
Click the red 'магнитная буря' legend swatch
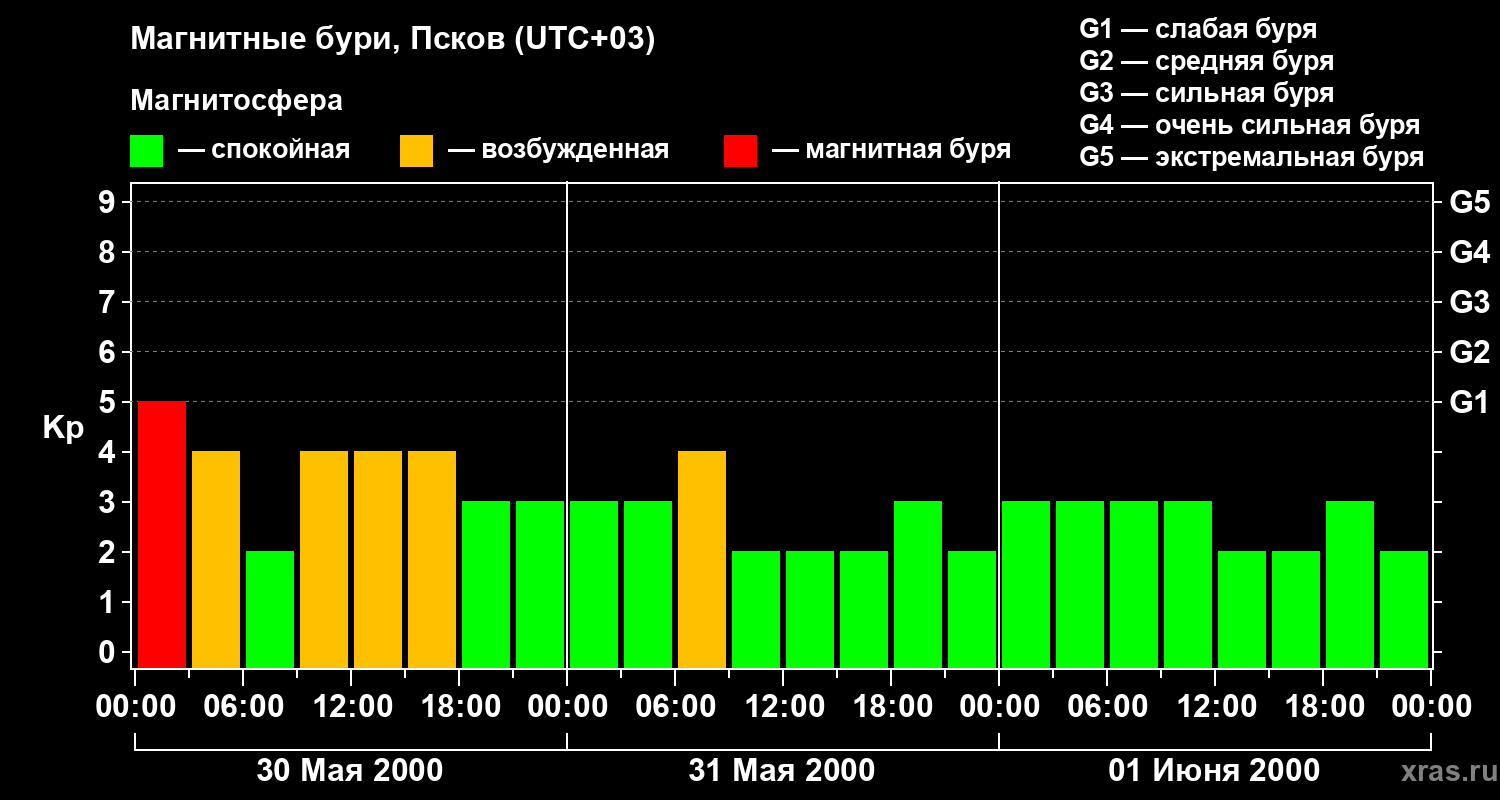point(740,151)
